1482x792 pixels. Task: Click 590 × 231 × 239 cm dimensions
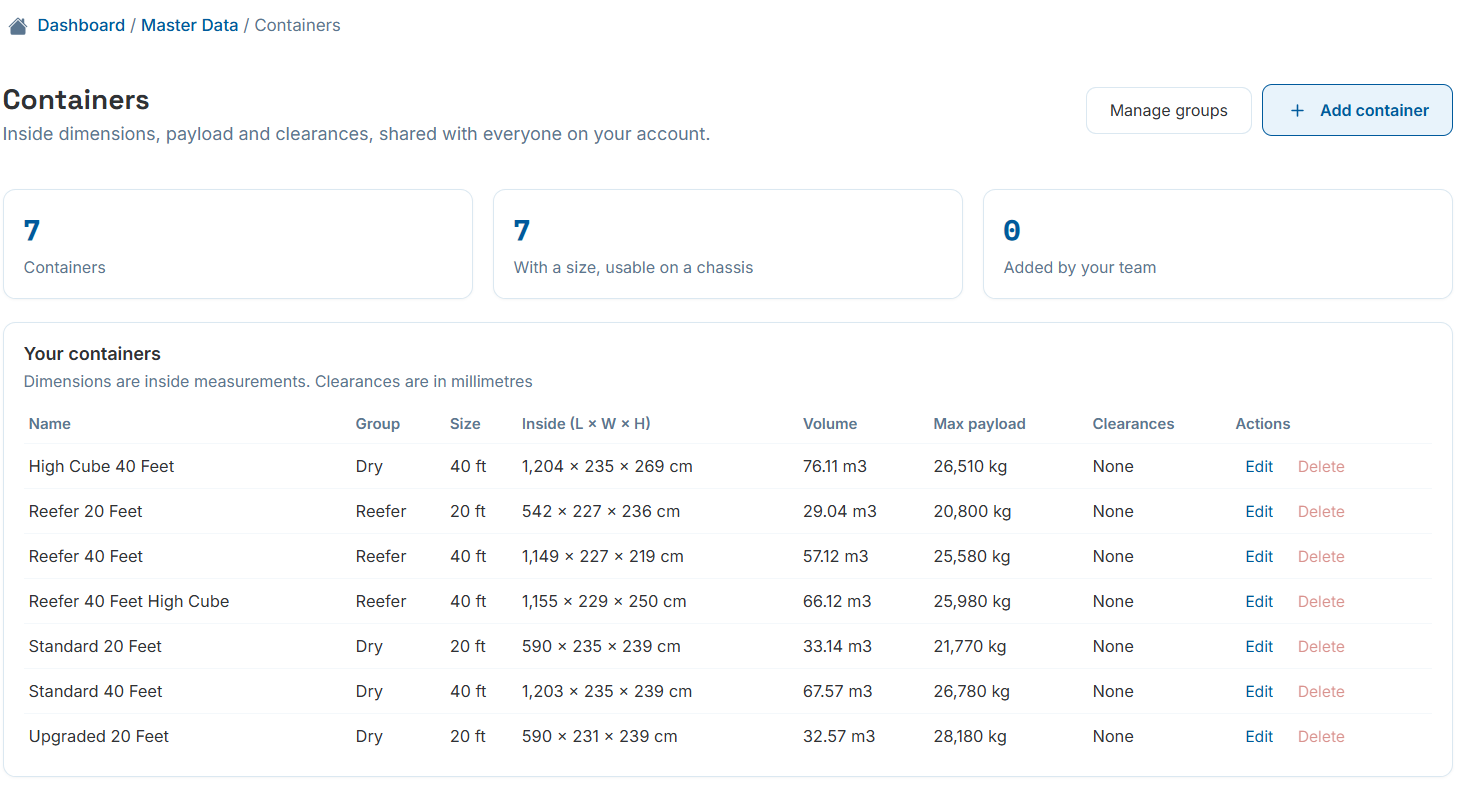point(600,736)
